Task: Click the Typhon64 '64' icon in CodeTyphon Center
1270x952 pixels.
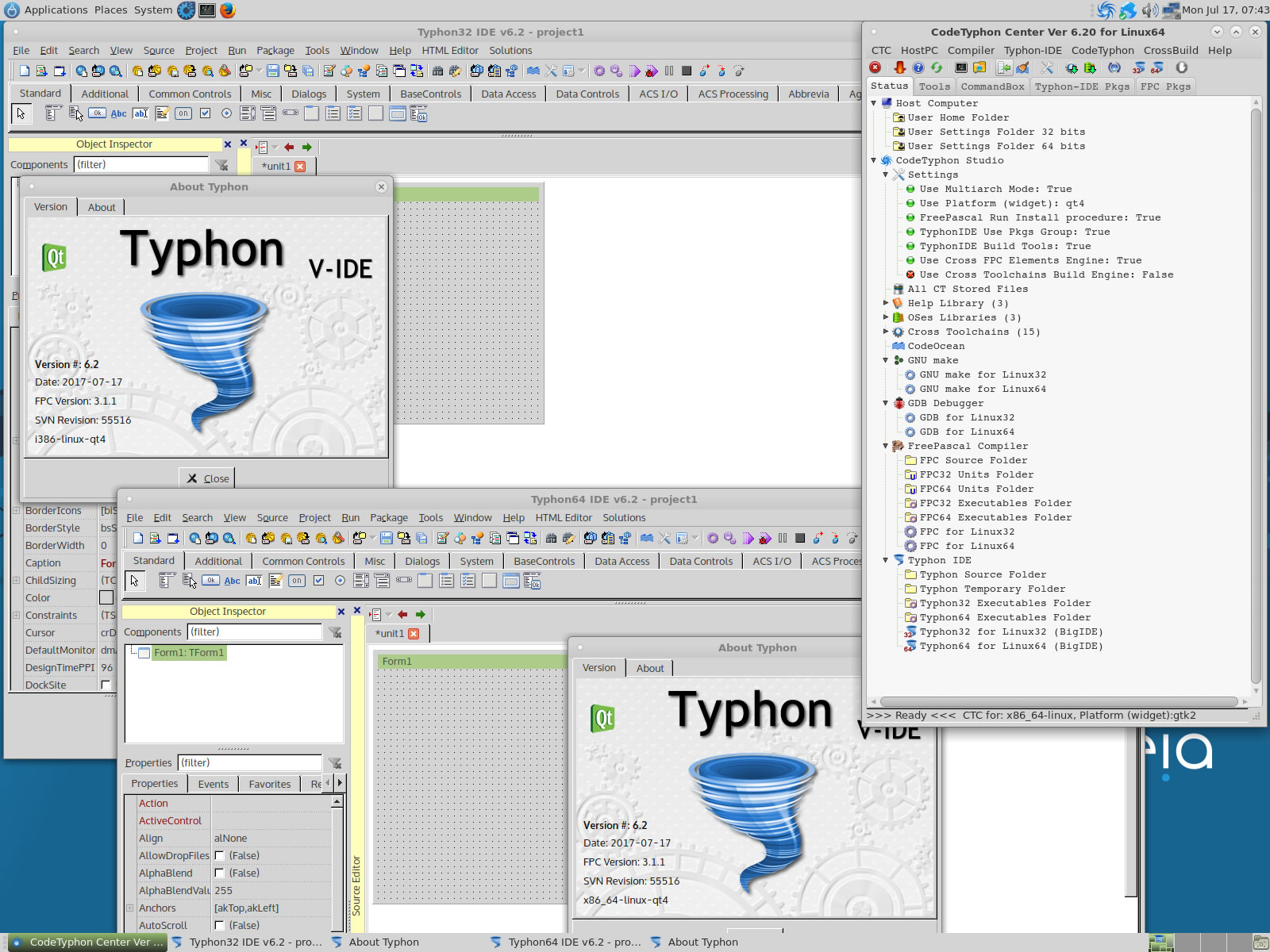Action: pyautogui.click(x=1157, y=68)
